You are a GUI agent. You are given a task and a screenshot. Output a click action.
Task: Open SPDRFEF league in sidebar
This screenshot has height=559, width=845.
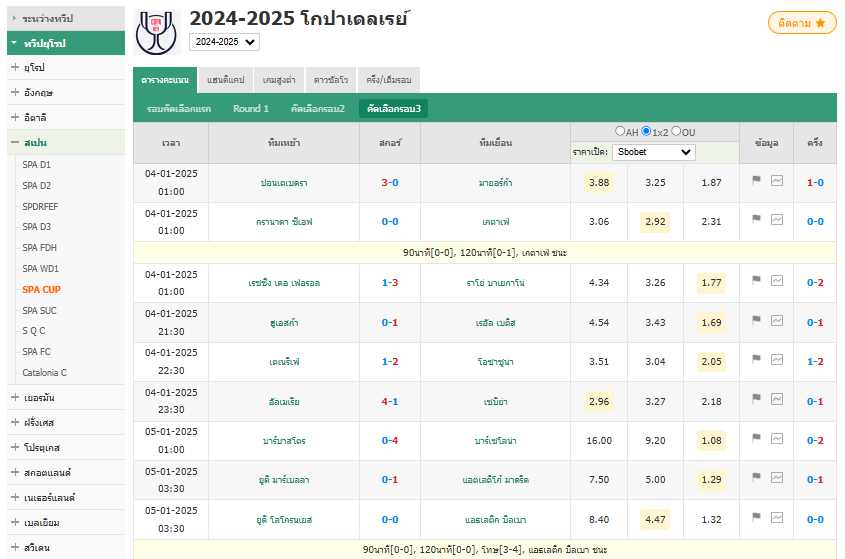click(40, 206)
